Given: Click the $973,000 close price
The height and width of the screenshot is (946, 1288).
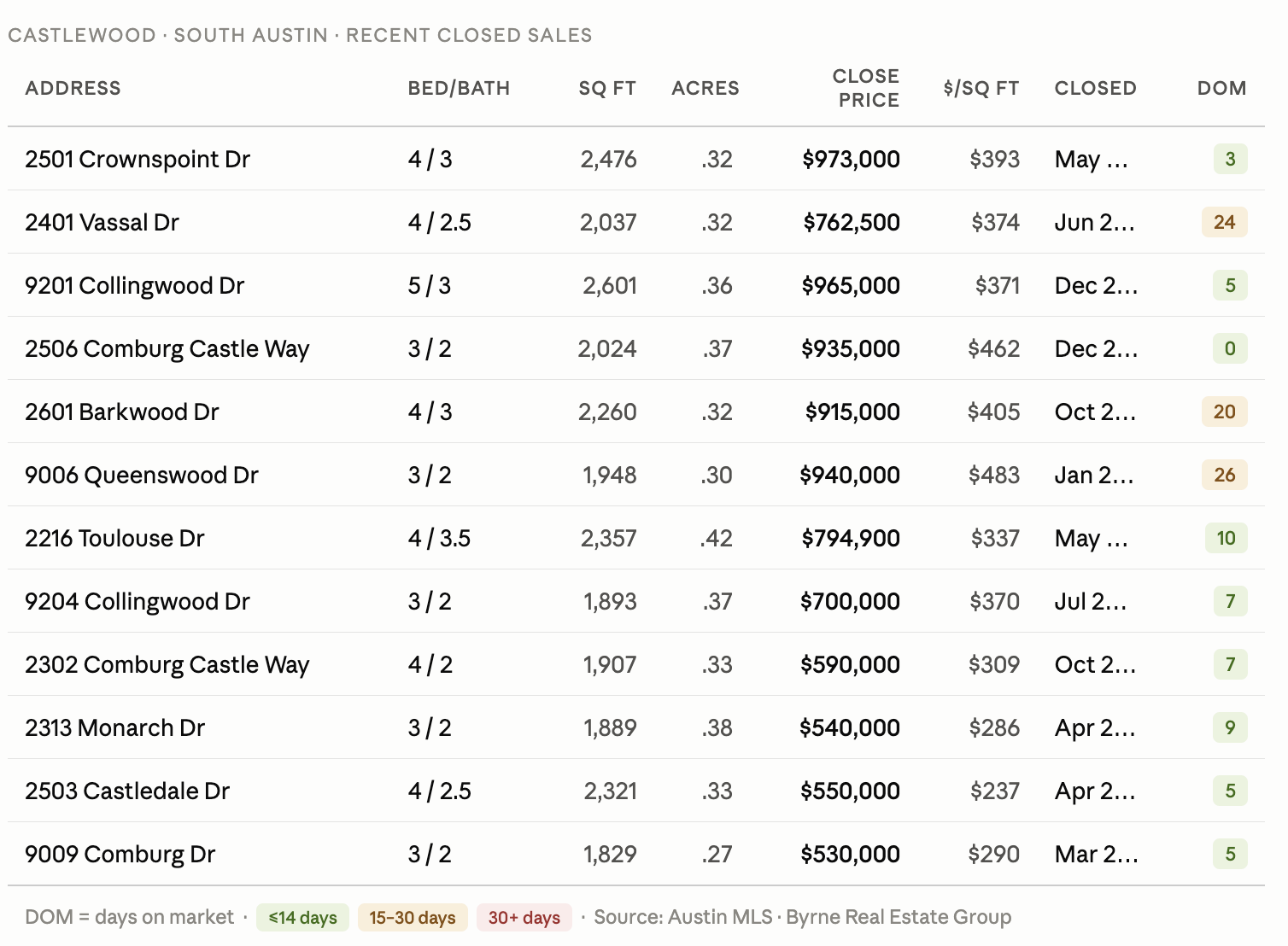Looking at the screenshot, I should click(851, 159).
